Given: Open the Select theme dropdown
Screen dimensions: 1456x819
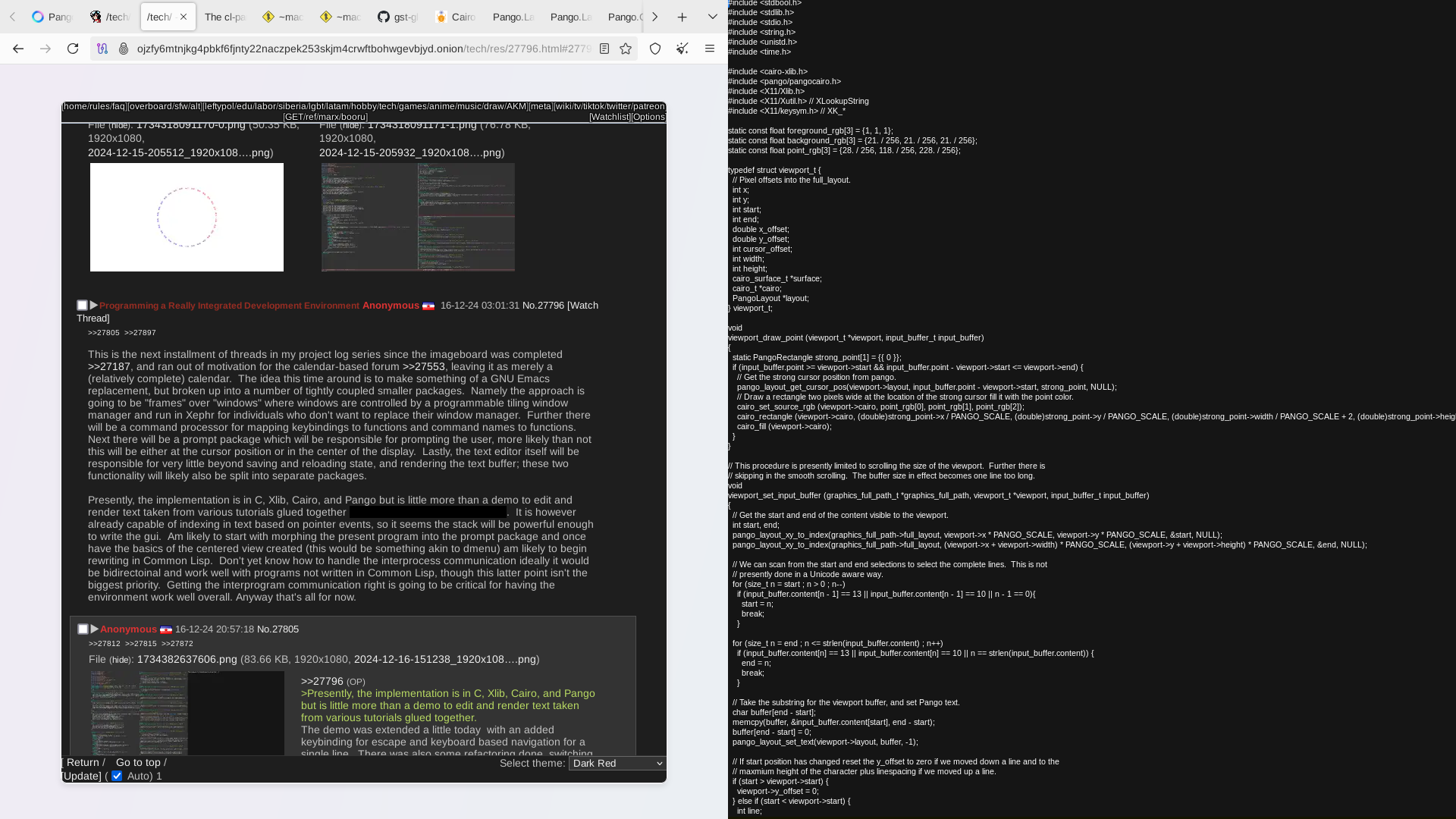Looking at the screenshot, I should pos(617,763).
